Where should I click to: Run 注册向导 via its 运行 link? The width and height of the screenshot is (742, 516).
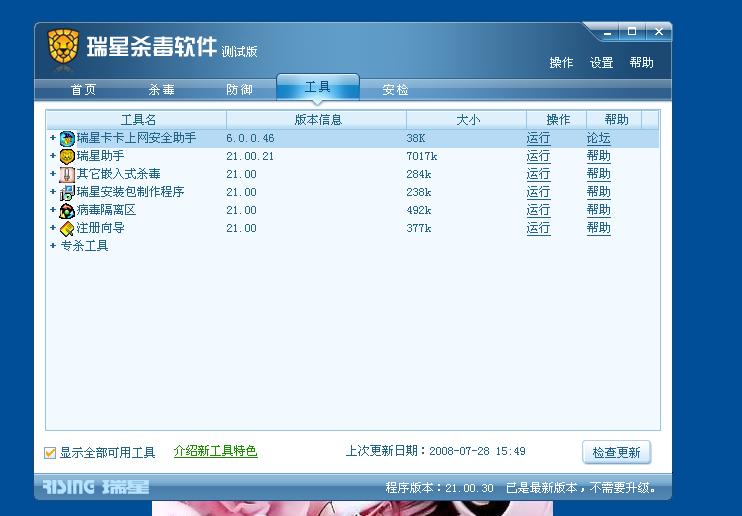pyautogui.click(x=539, y=228)
